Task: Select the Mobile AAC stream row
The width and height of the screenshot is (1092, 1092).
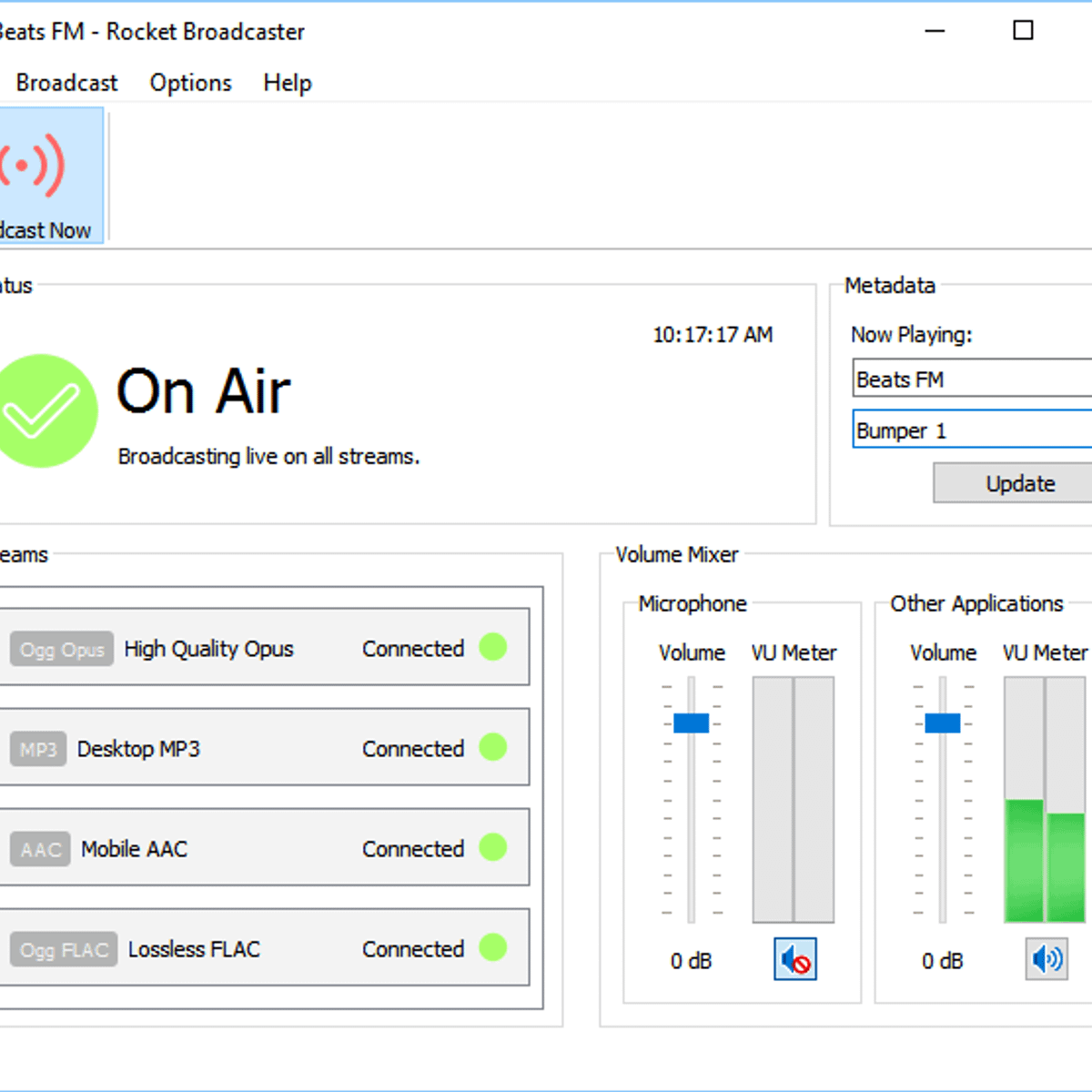Action: pyautogui.click(x=264, y=847)
